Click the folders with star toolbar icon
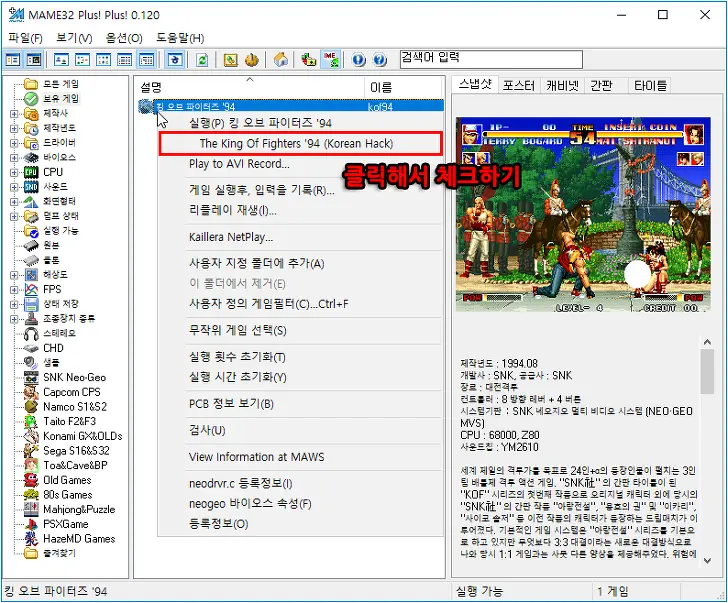The width and height of the screenshot is (728, 603). tap(308, 59)
